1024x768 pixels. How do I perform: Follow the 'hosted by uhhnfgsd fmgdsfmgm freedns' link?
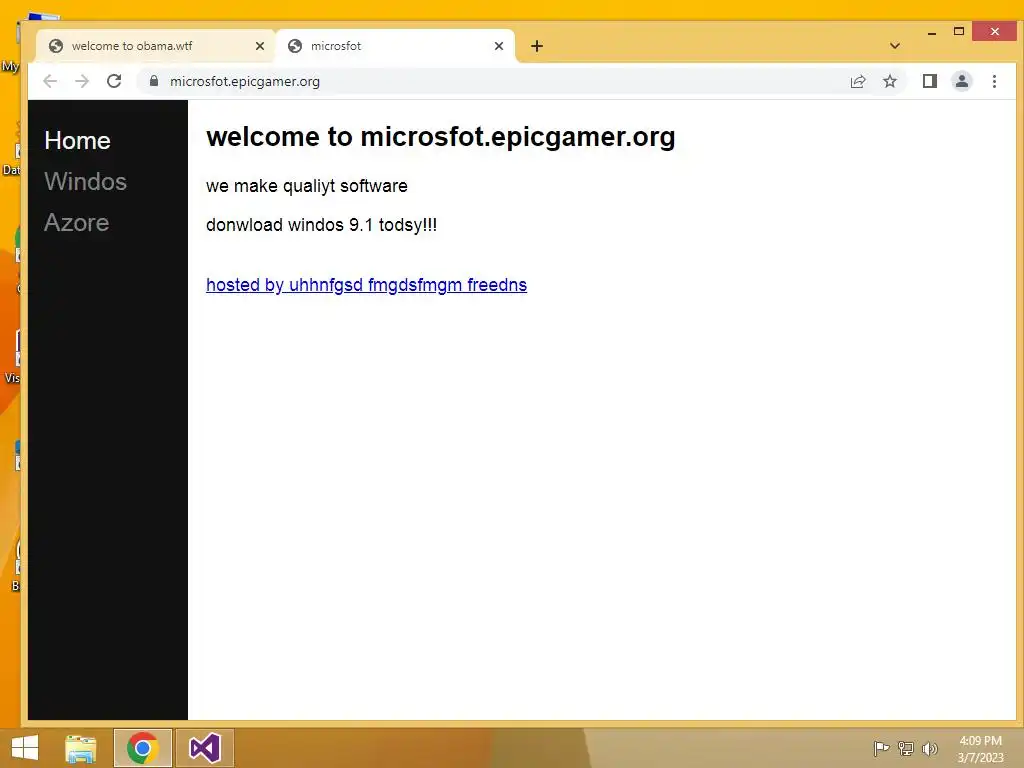click(366, 285)
